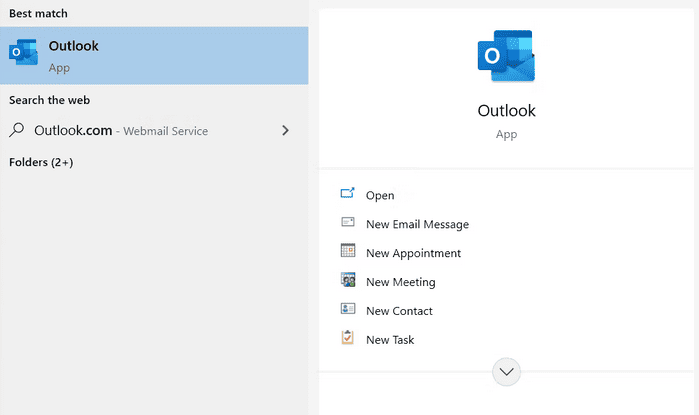The image size is (699, 415).
Task: Expand more actions with the down chevron
Action: [506, 372]
